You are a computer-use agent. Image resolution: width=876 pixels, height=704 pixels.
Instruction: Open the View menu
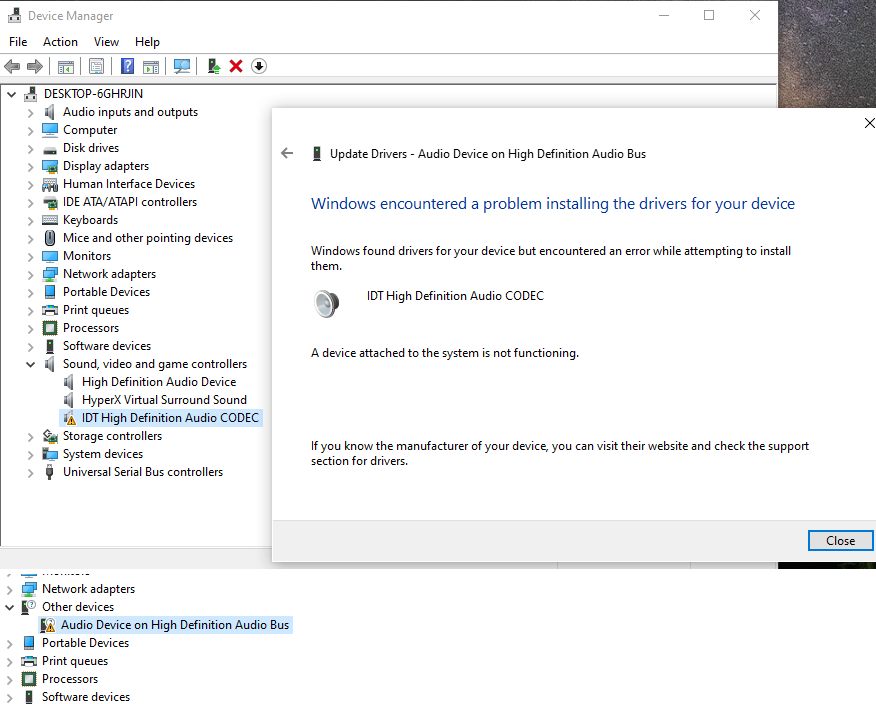(x=106, y=42)
